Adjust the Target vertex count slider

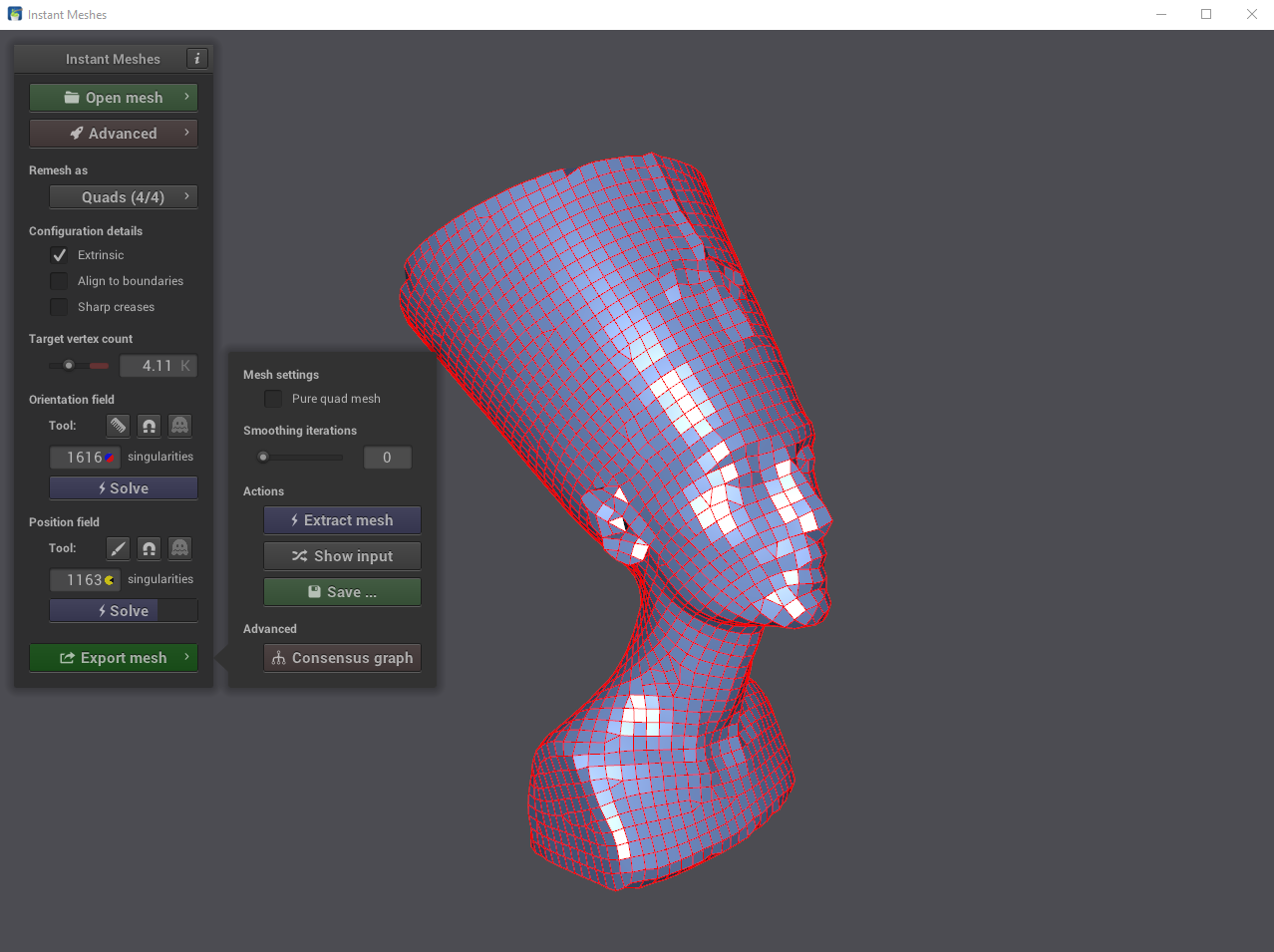[x=80, y=366]
